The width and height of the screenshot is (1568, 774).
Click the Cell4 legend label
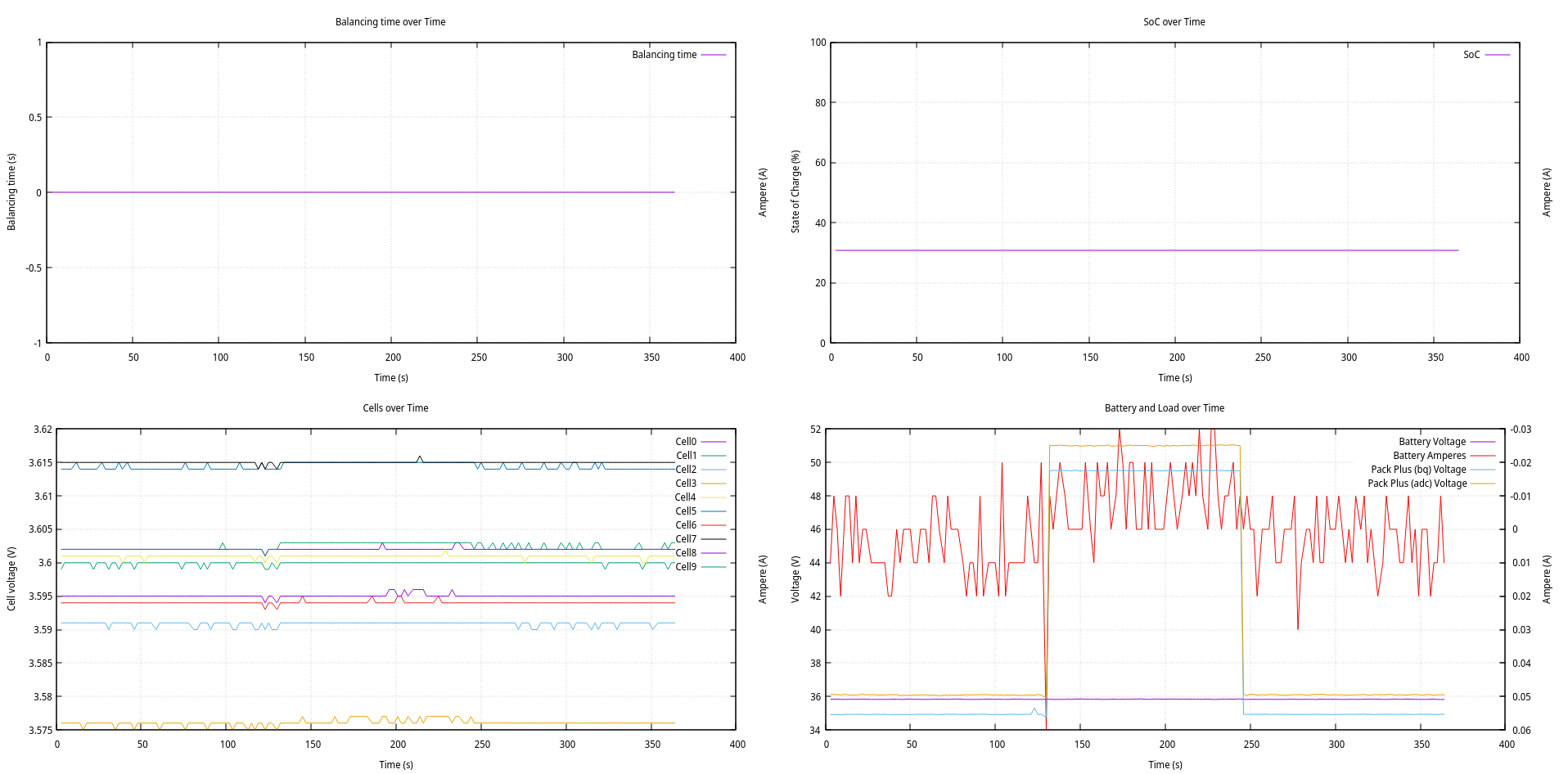686,497
